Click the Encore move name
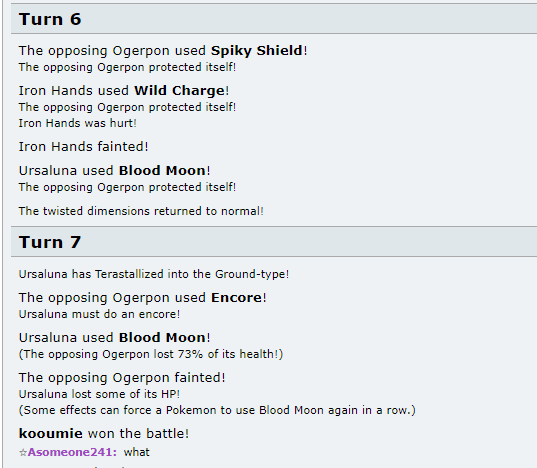Viewport: 537px width, 468px height. tap(236, 298)
